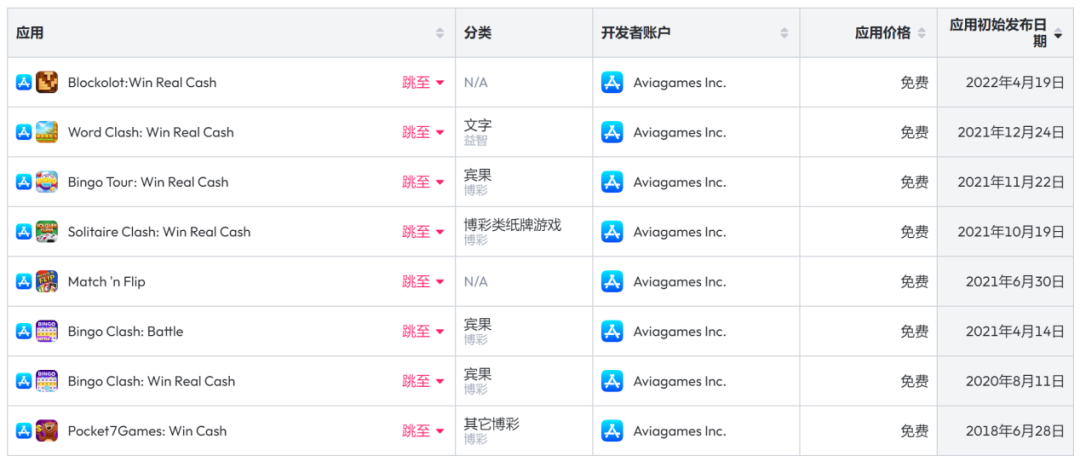Open 跳至 dropdown for Blockolot:Win Real Cash
This screenshot has width=1080, height=462.
click(423, 83)
